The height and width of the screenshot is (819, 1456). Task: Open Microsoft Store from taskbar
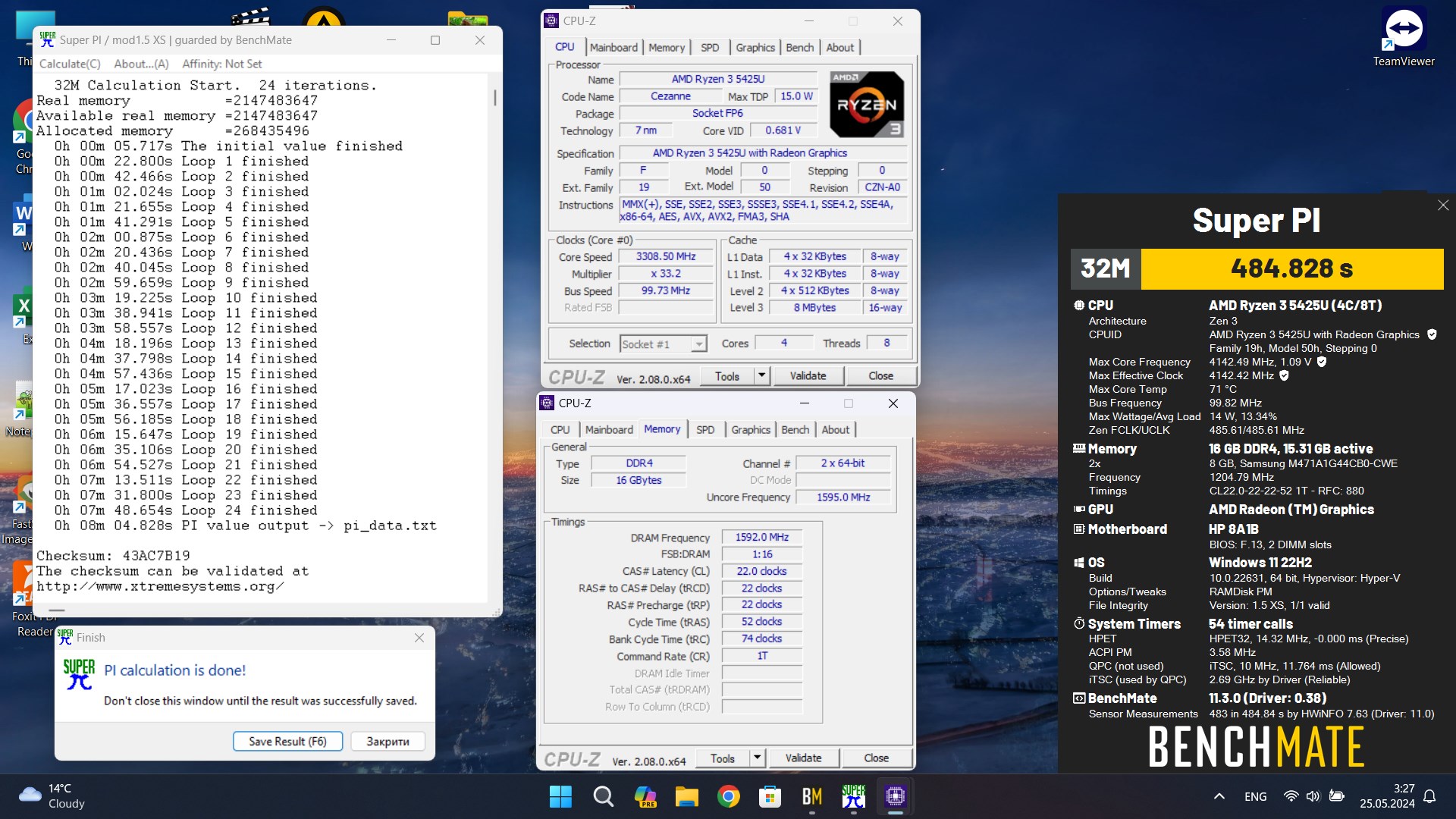pos(770,796)
